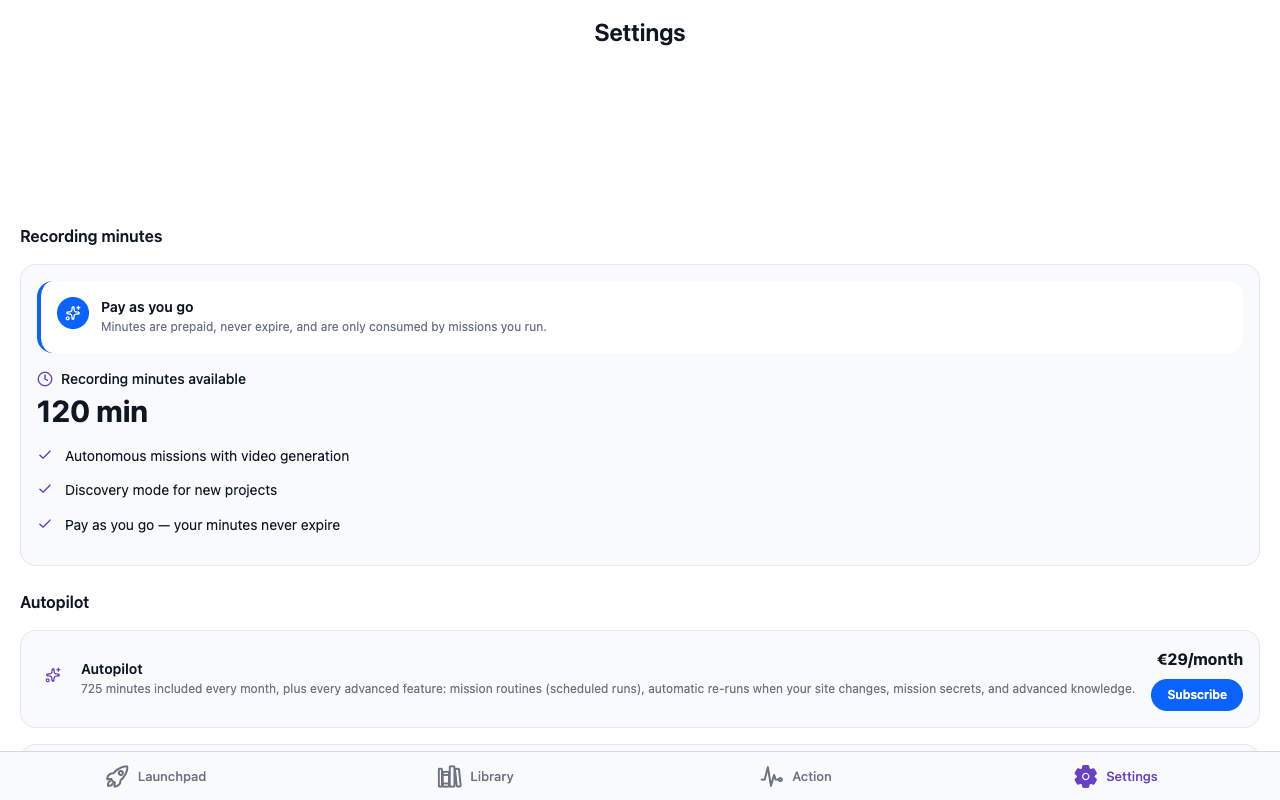Click the checkmark beside Autonomous missions with video generation
This screenshot has width=1280, height=800.
pyautogui.click(x=45, y=455)
